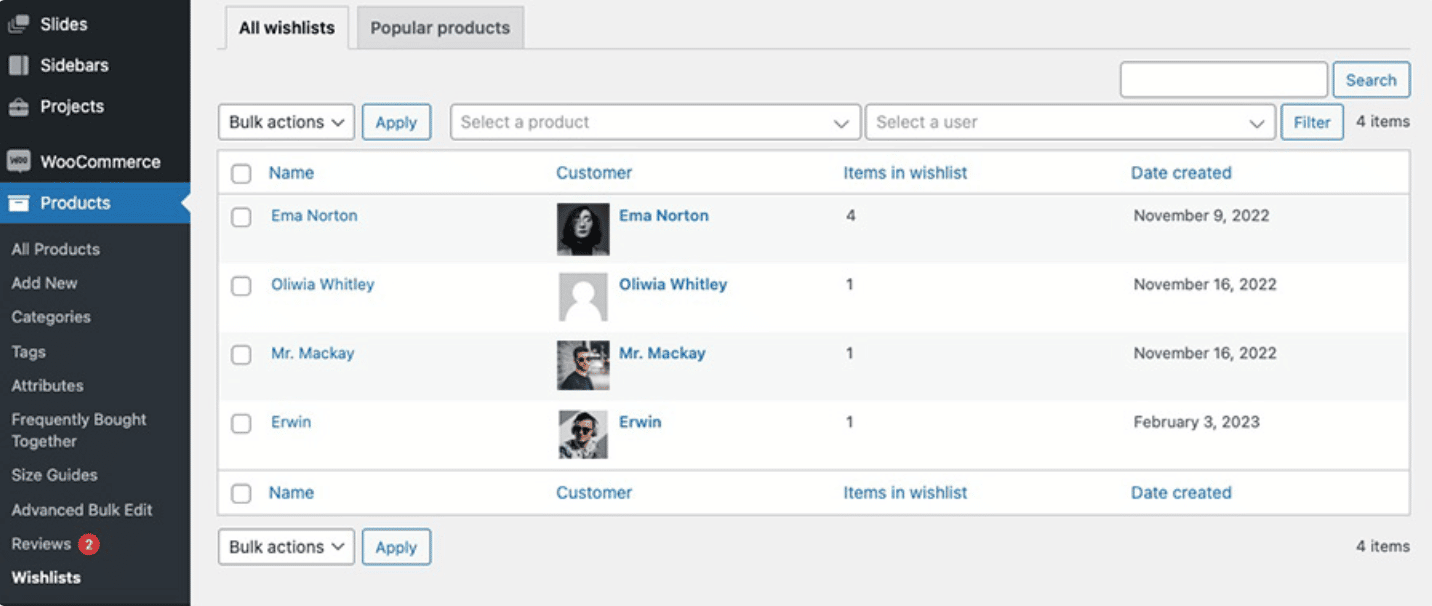Select the Oliwia Whitley row checkbox
The height and width of the screenshot is (606, 1432).
point(241,286)
